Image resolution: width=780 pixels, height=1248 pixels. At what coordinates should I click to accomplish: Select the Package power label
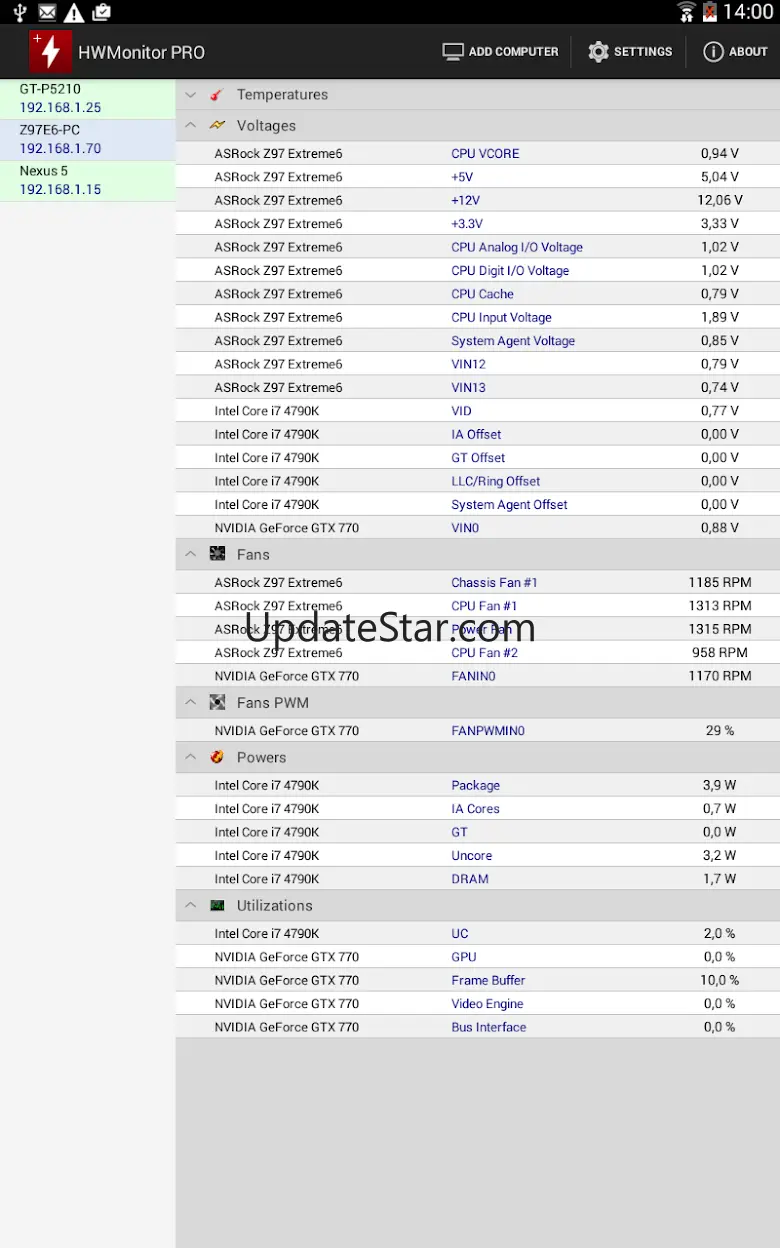pyautogui.click(x=475, y=786)
